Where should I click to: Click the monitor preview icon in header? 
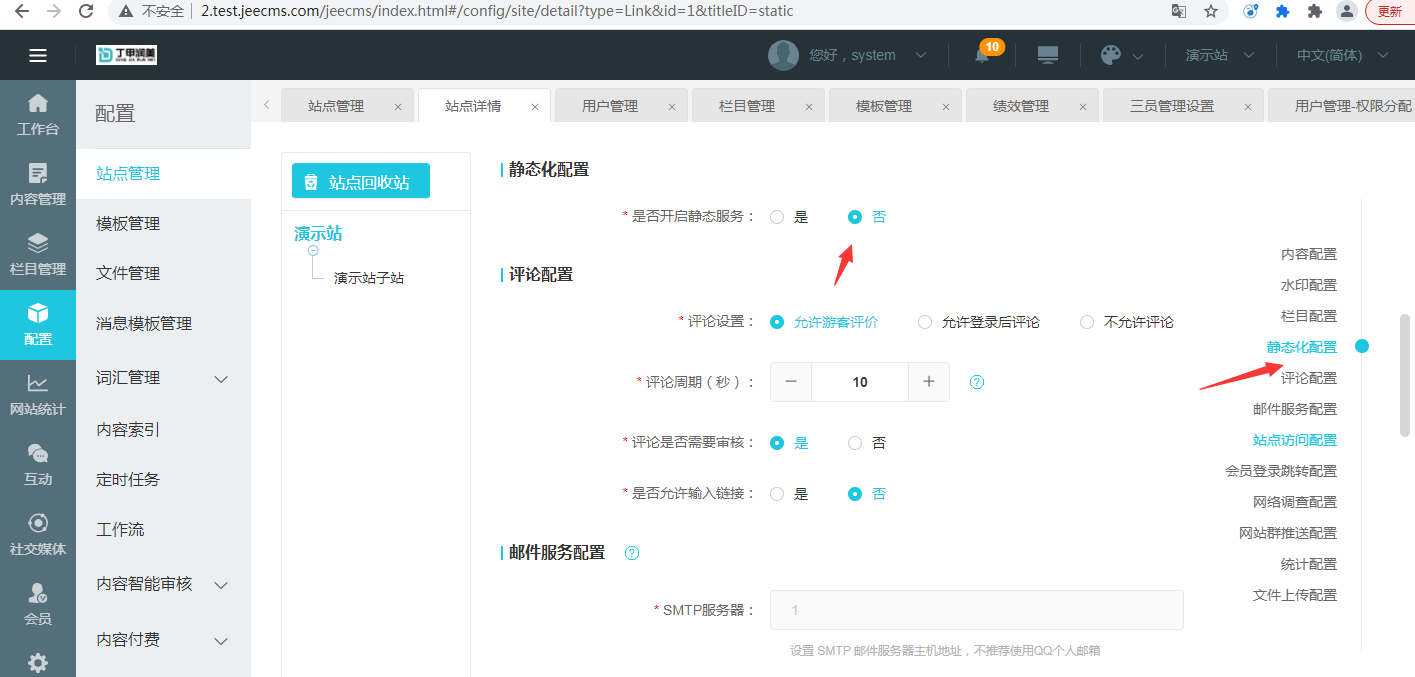[1047, 55]
